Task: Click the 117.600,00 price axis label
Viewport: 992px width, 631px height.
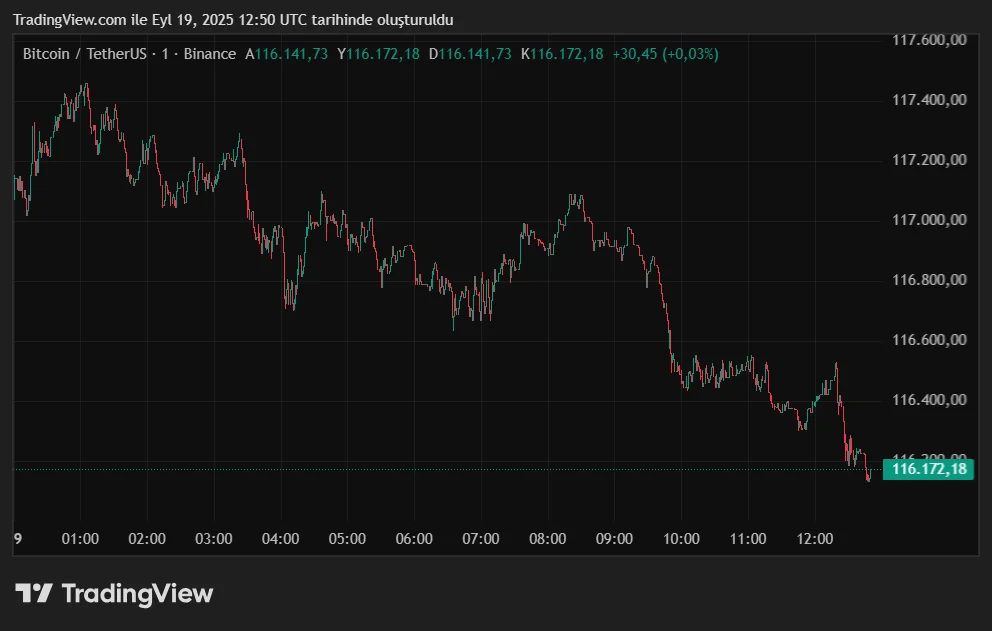Action: coord(929,40)
